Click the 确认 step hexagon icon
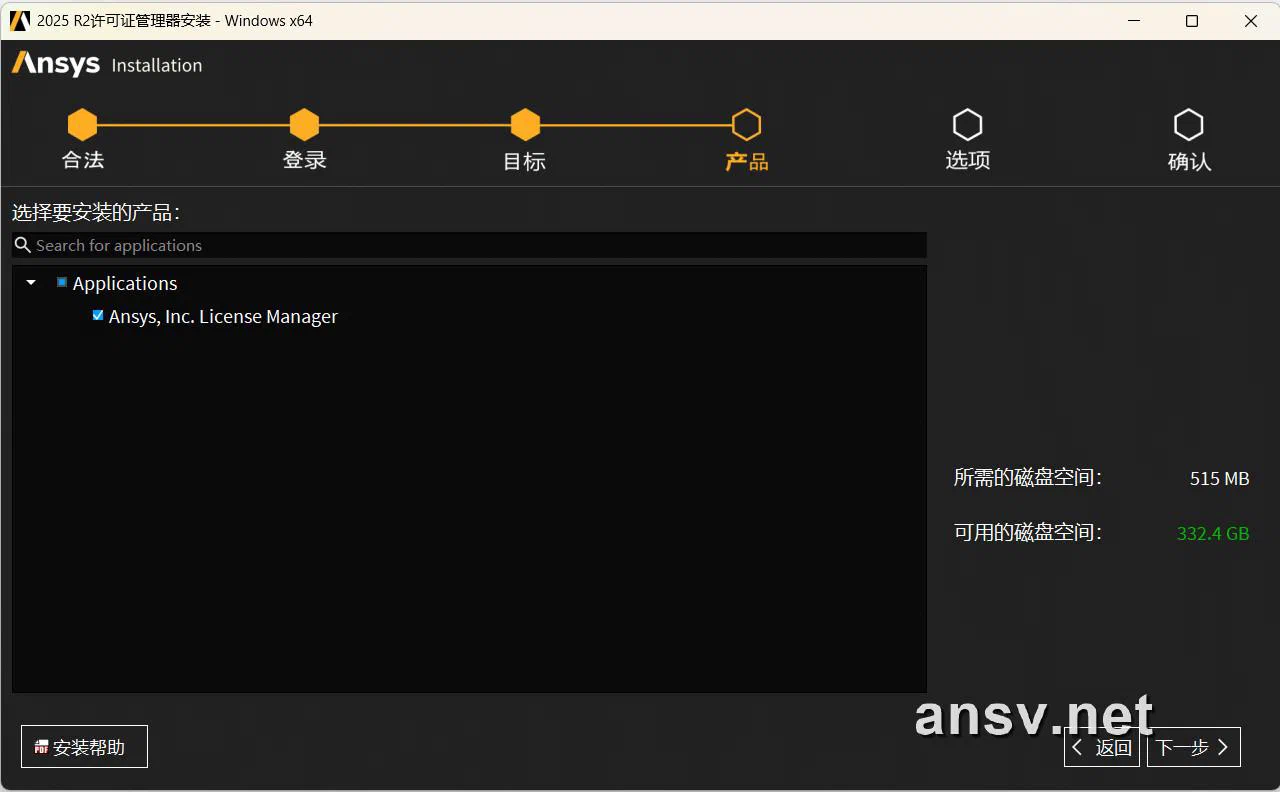The height and width of the screenshot is (792, 1280). coord(1188,125)
